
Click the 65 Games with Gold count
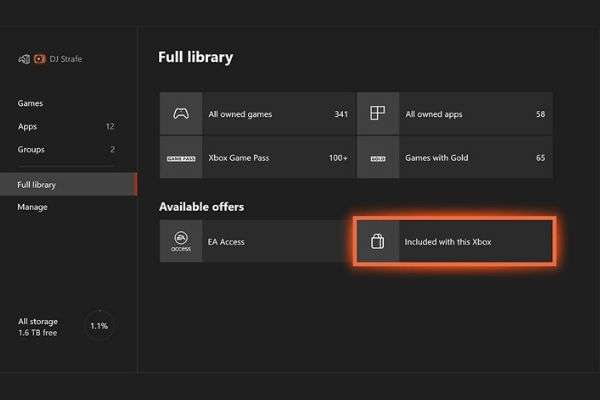[x=540, y=158]
